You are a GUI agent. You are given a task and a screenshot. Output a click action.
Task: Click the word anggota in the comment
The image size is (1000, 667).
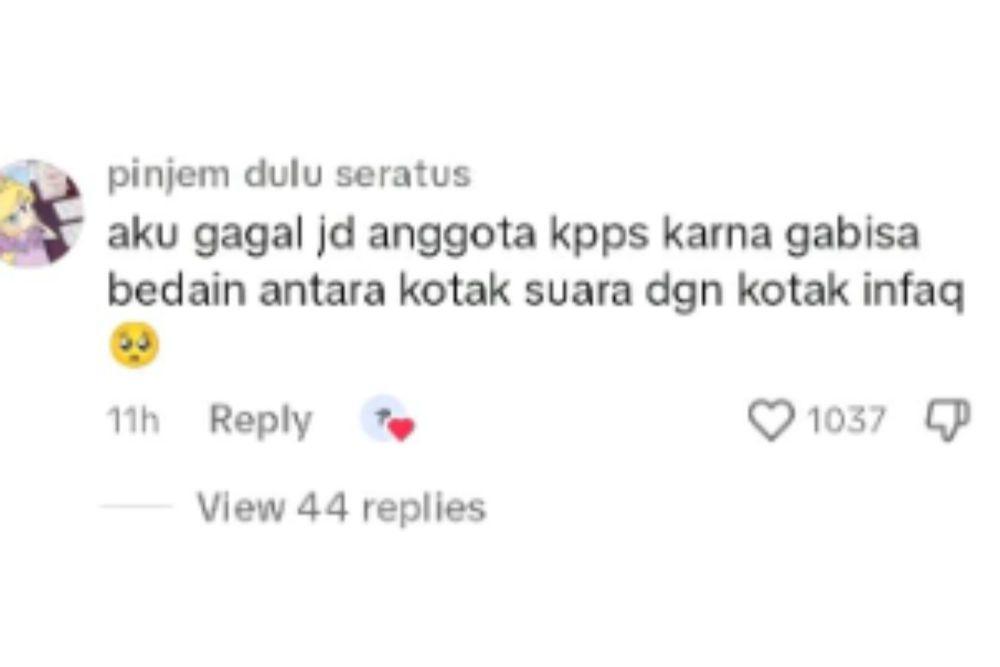(453, 236)
